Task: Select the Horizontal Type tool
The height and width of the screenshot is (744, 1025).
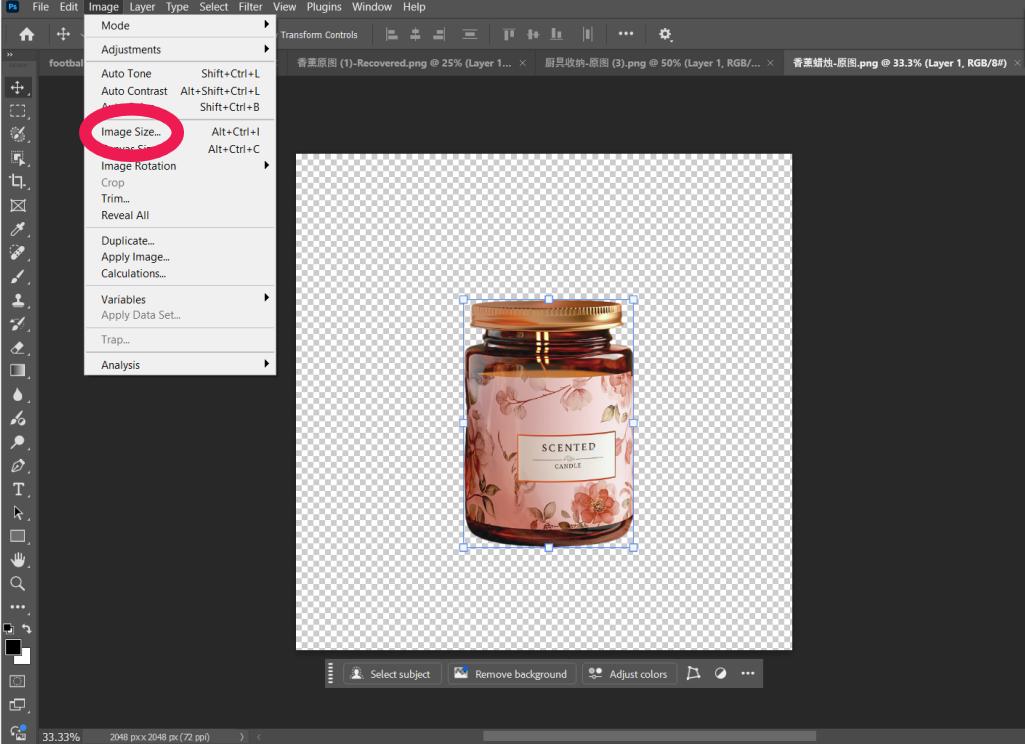Action: coord(18,489)
